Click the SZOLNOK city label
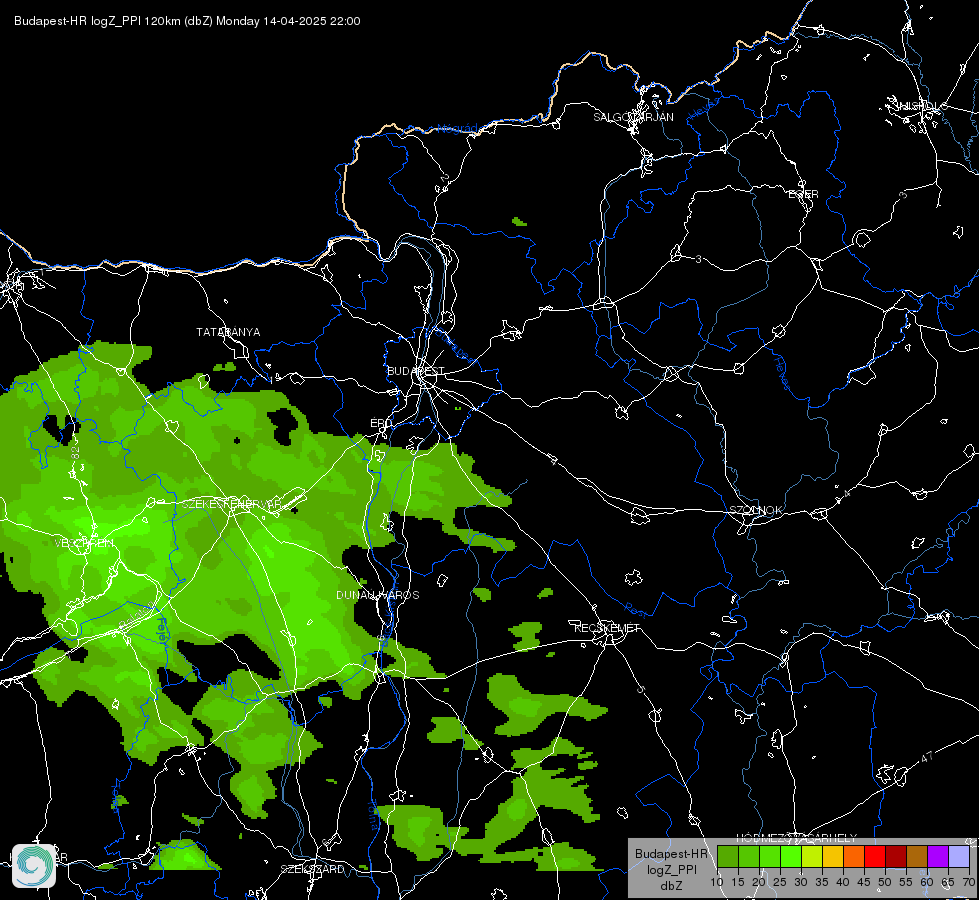Image resolution: width=979 pixels, height=900 pixels. tap(755, 510)
